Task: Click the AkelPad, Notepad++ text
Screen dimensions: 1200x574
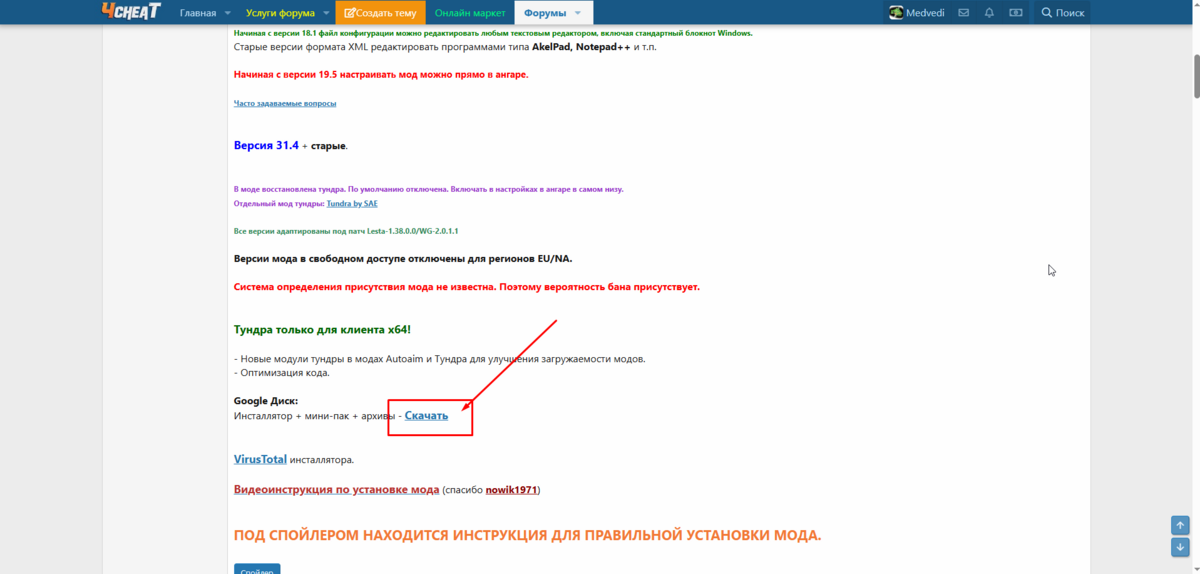Action: point(581,47)
